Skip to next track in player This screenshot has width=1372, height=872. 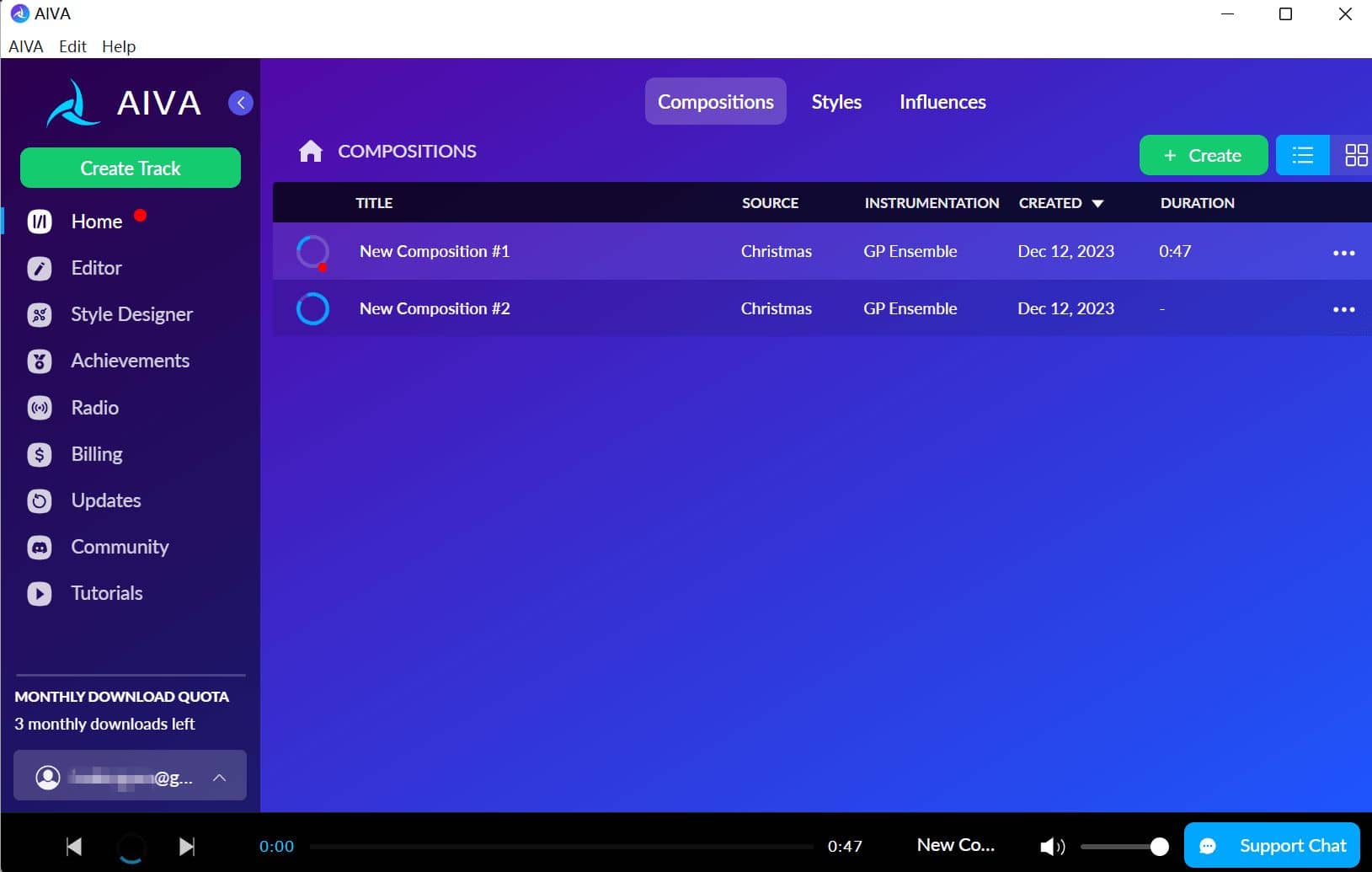[x=187, y=847]
